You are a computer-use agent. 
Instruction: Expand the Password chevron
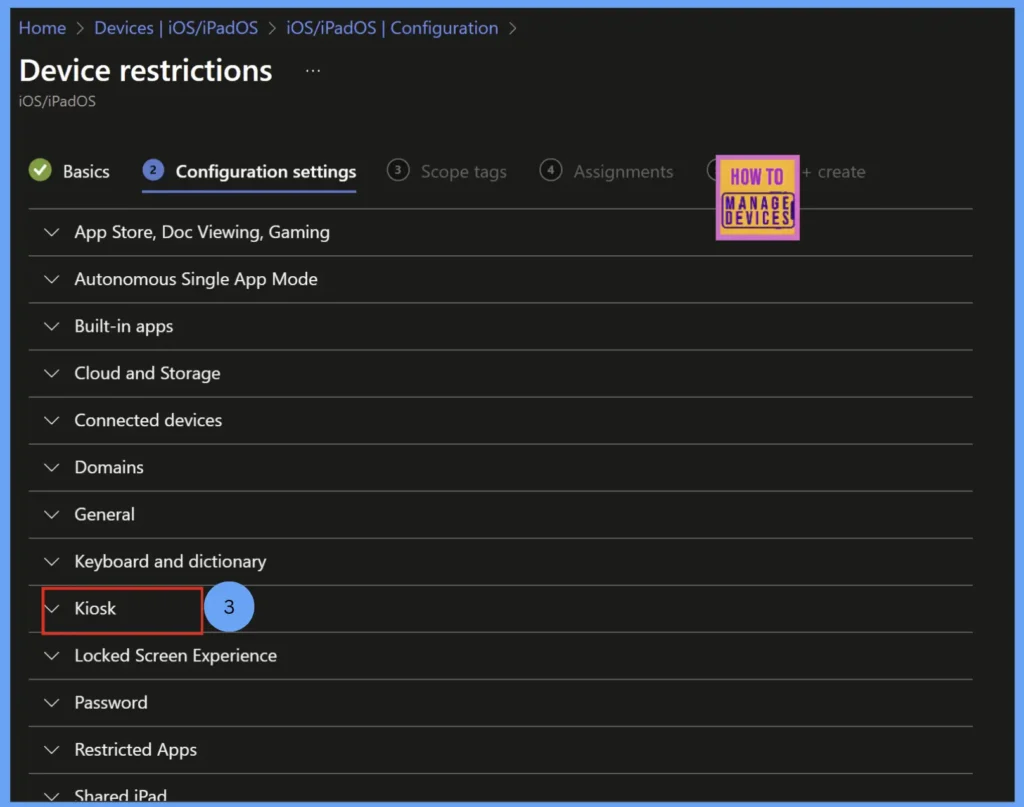(x=52, y=703)
